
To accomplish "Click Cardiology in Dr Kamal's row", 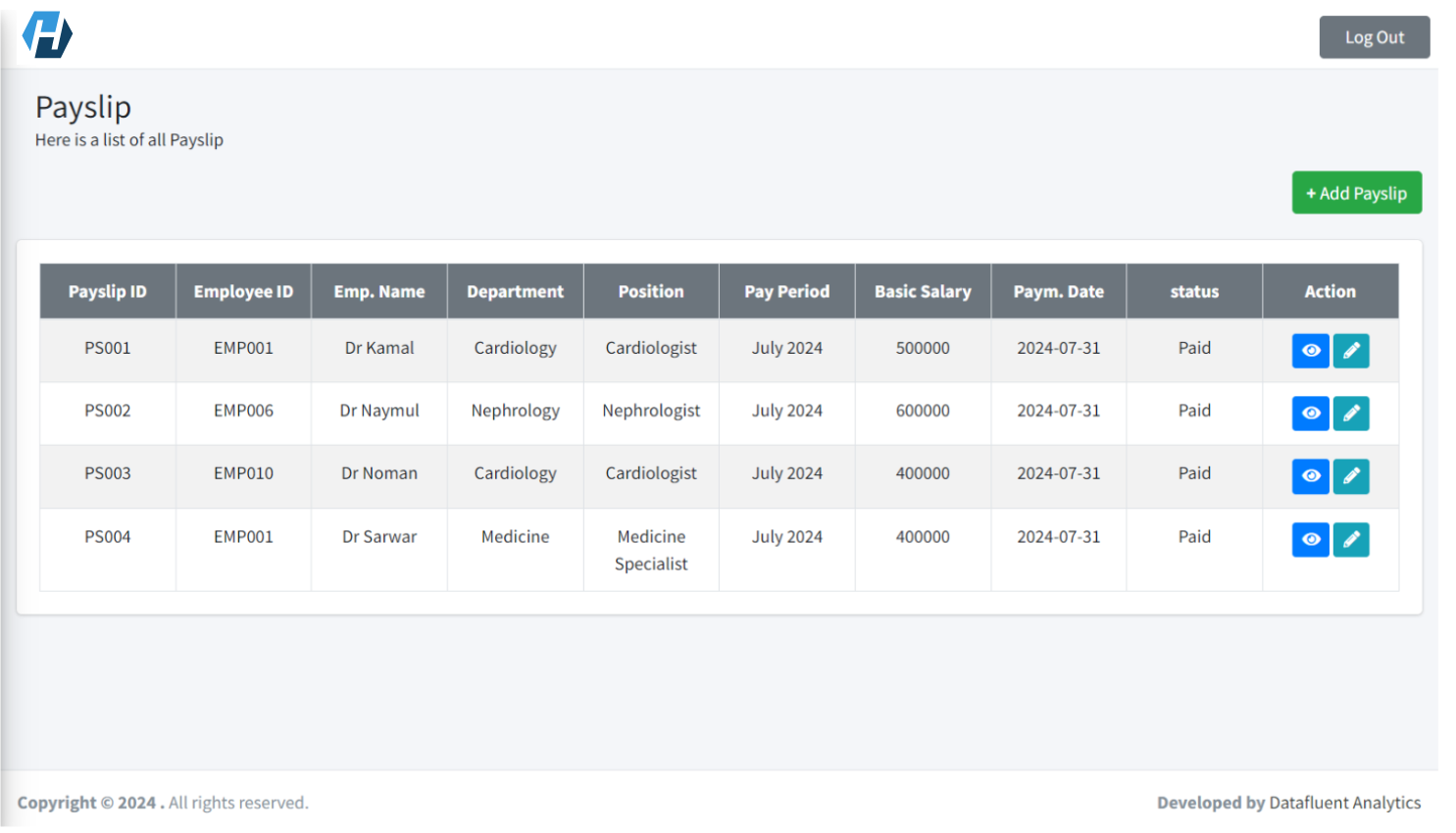I will coord(515,348).
